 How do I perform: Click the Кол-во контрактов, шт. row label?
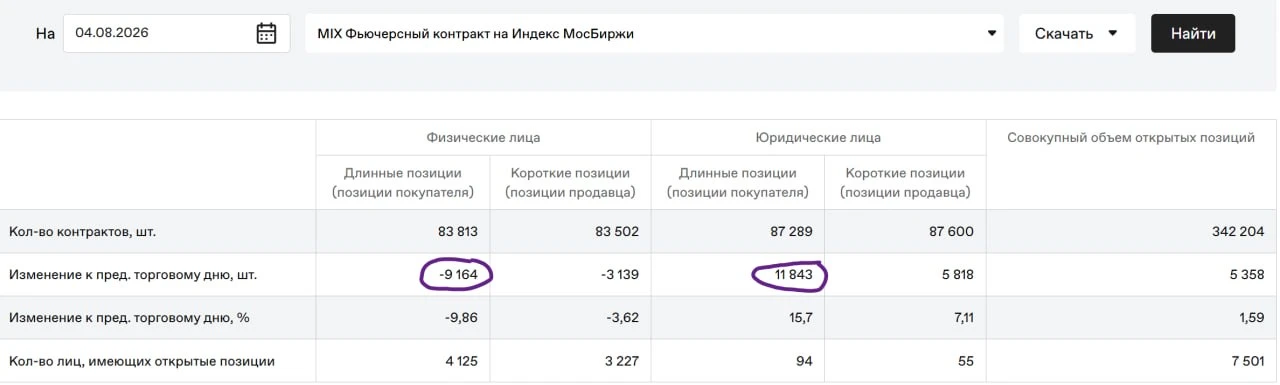tap(82, 232)
